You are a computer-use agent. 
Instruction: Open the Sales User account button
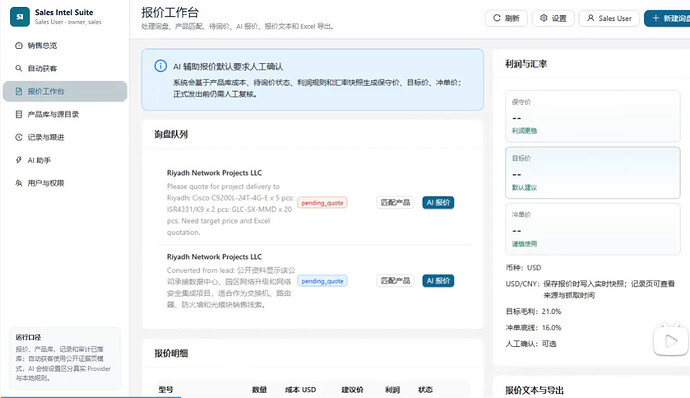609,18
